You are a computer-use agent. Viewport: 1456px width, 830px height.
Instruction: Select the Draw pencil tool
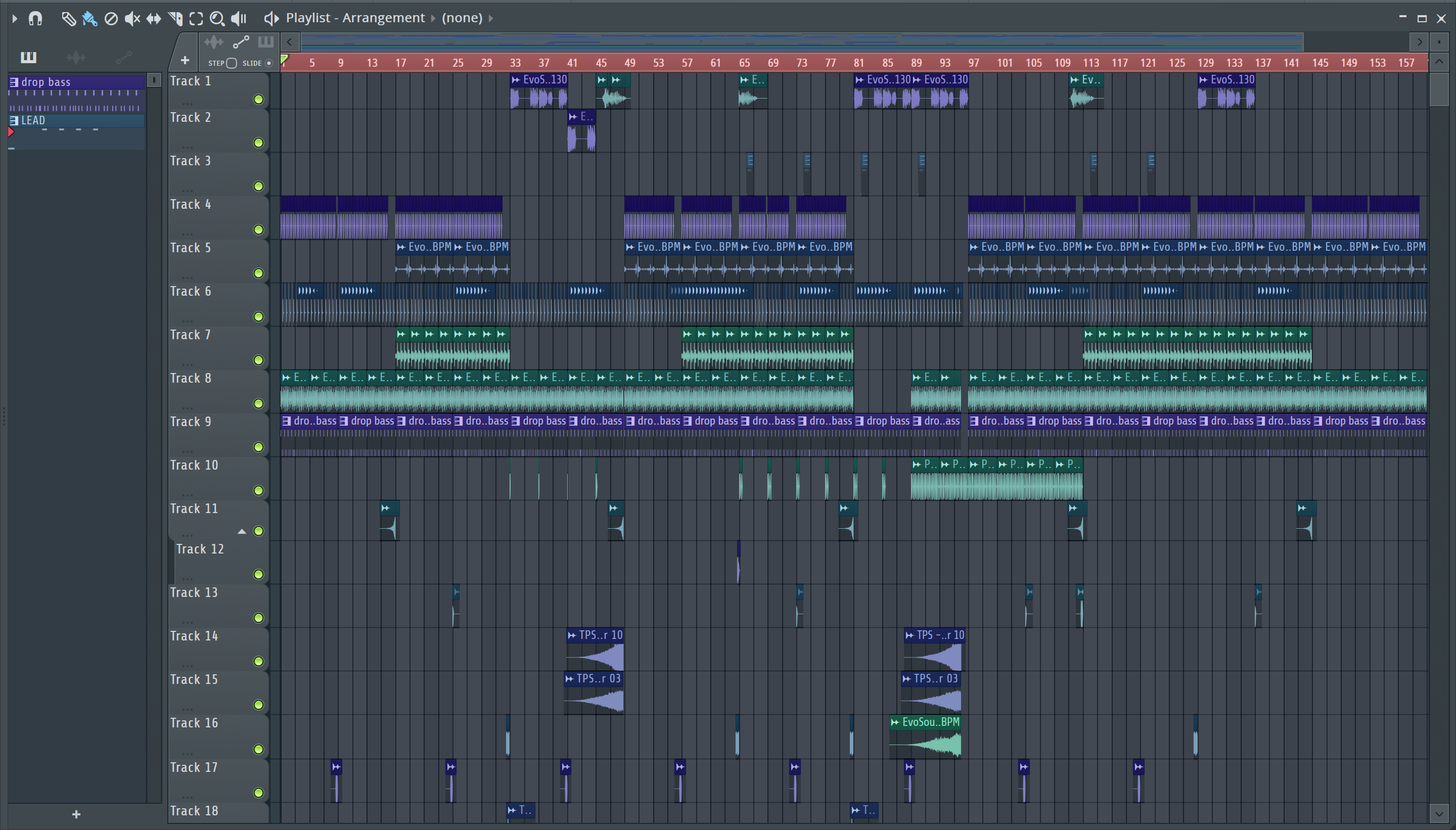(68, 19)
